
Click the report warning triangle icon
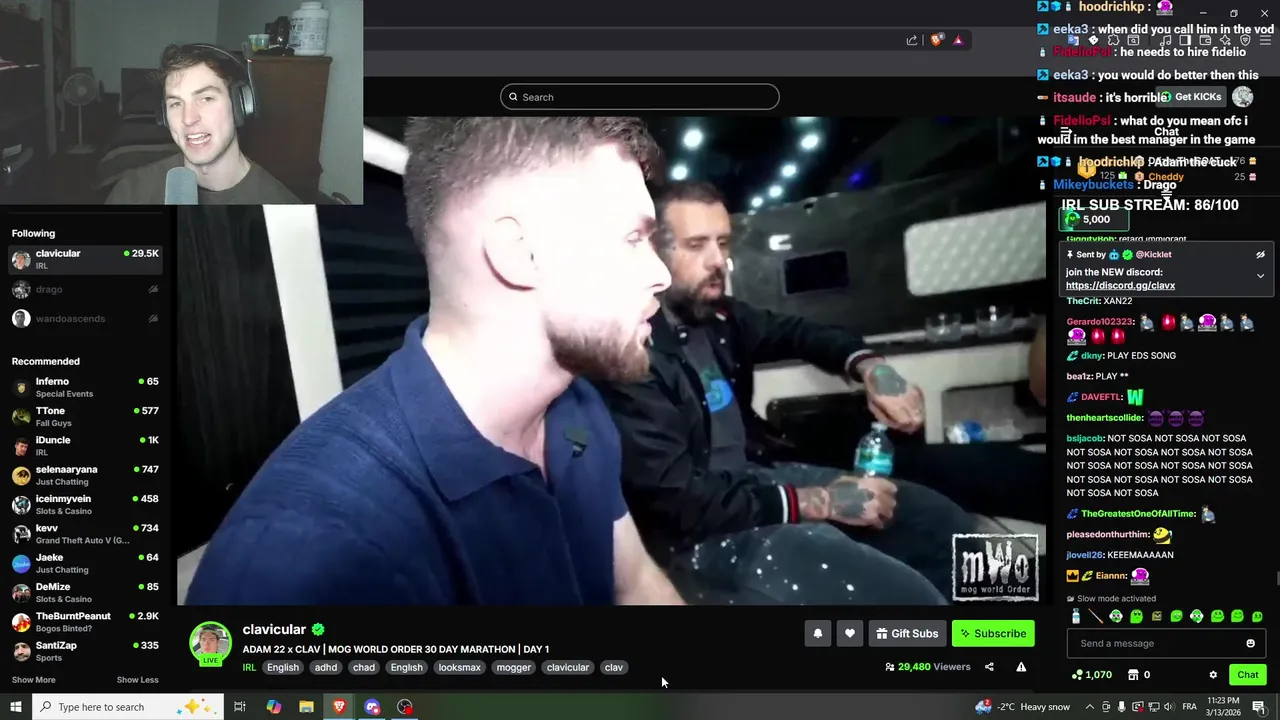tap(1021, 667)
